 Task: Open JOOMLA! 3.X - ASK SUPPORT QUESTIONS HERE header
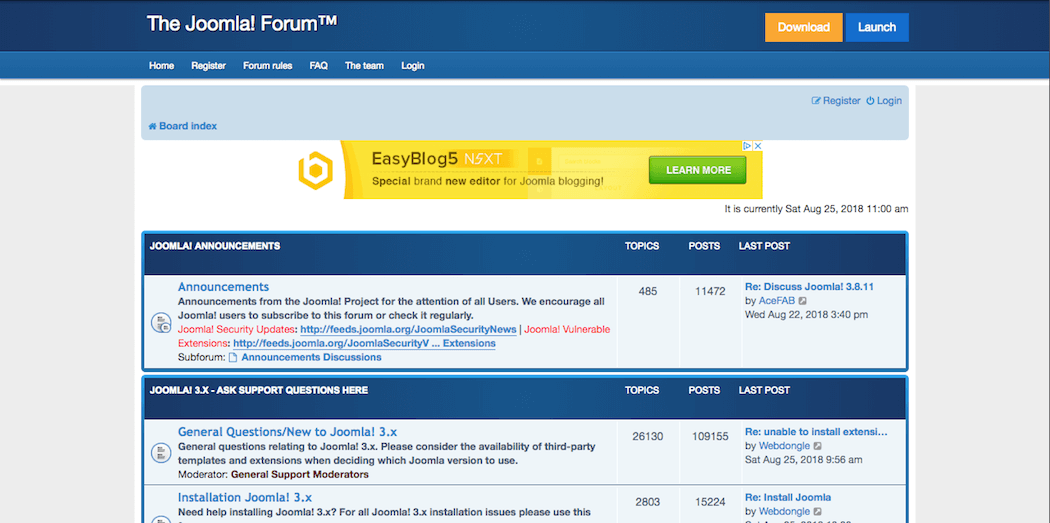pos(258,390)
